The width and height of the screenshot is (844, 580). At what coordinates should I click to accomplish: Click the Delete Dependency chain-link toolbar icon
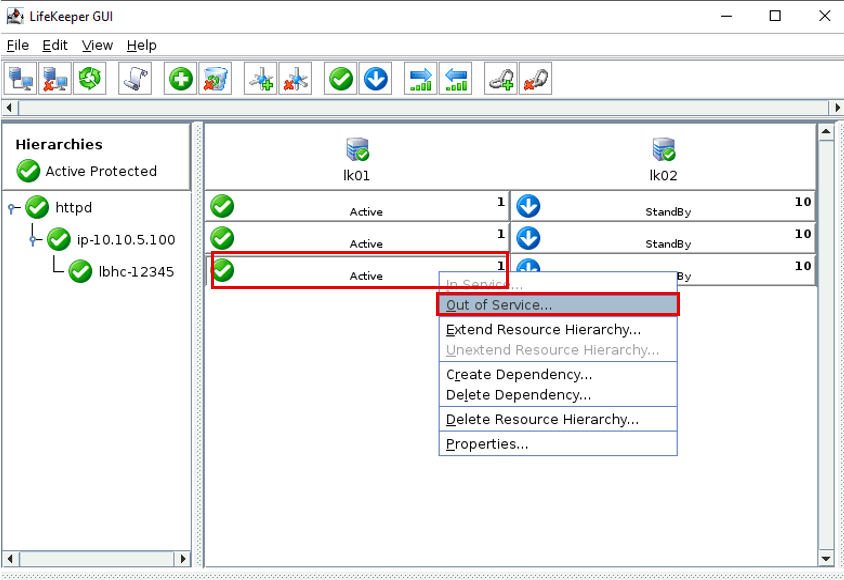[x=535, y=79]
